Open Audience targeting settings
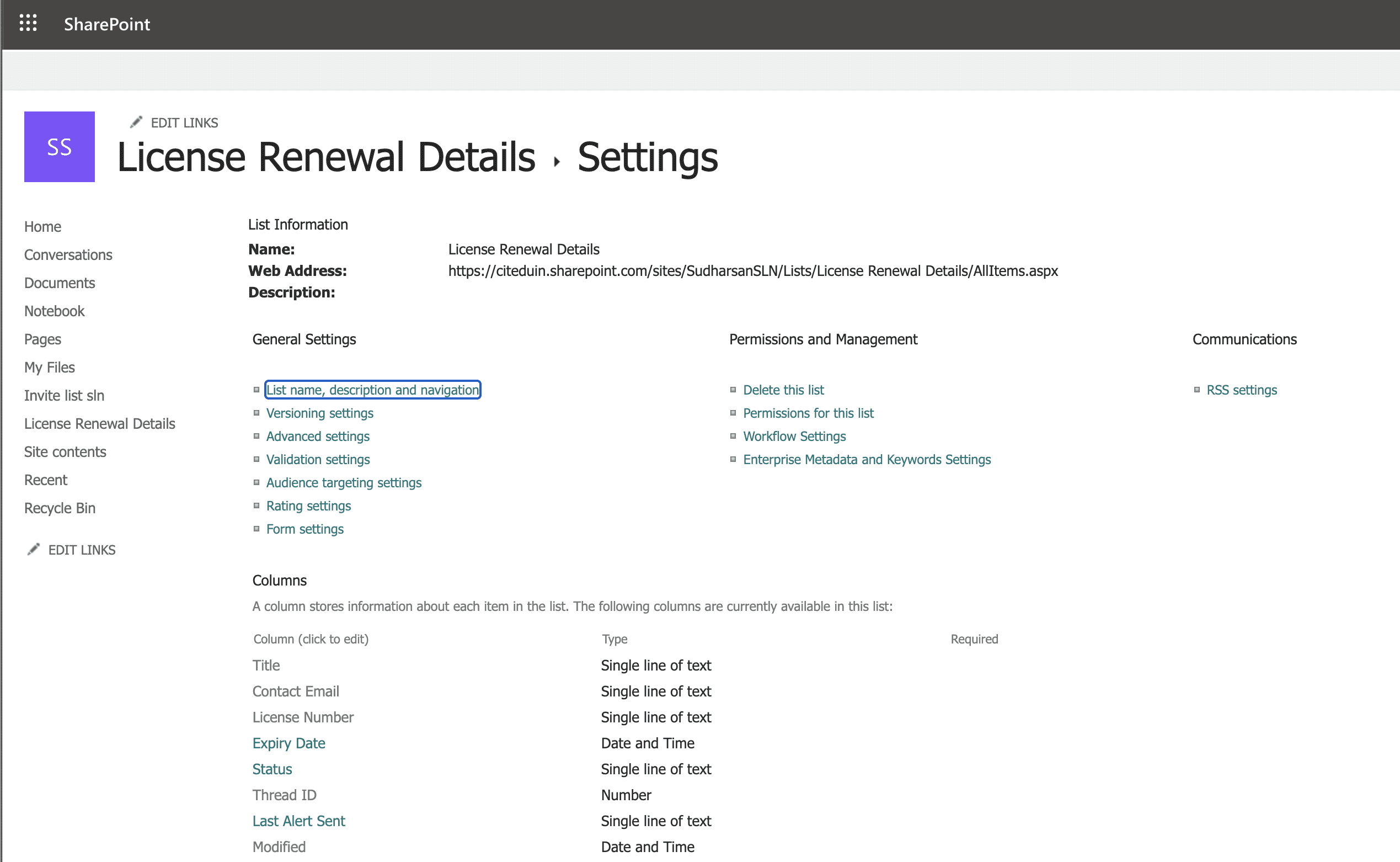The height and width of the screenshot is (862, 1400). pyautogui.click(x=344, y=483)
